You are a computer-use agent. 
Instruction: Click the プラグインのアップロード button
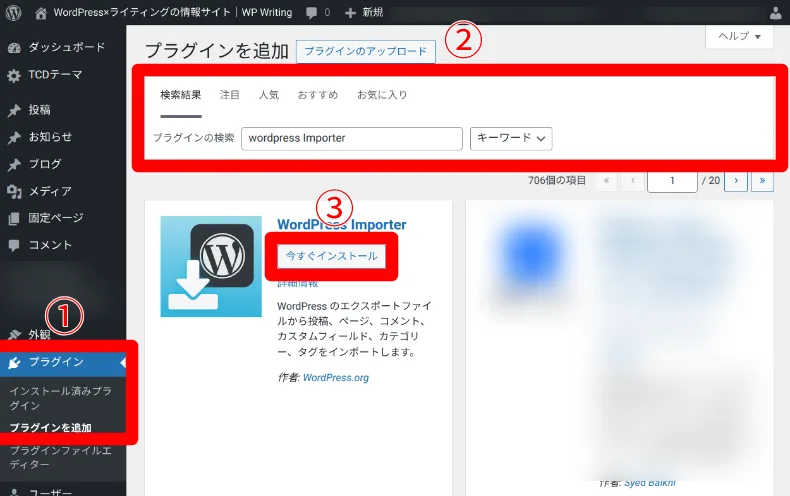366,51
